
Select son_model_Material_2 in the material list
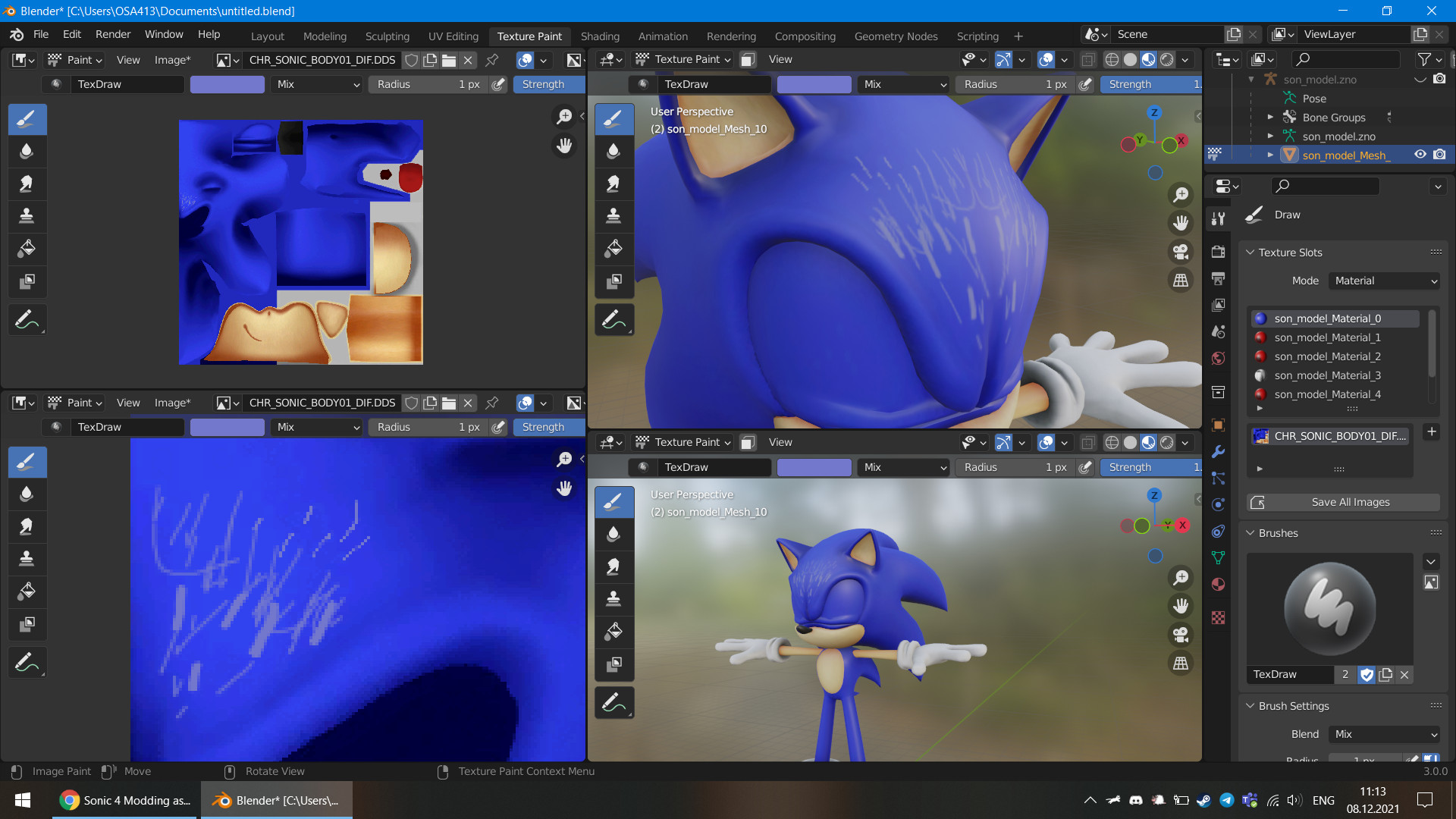[1327, 356]
